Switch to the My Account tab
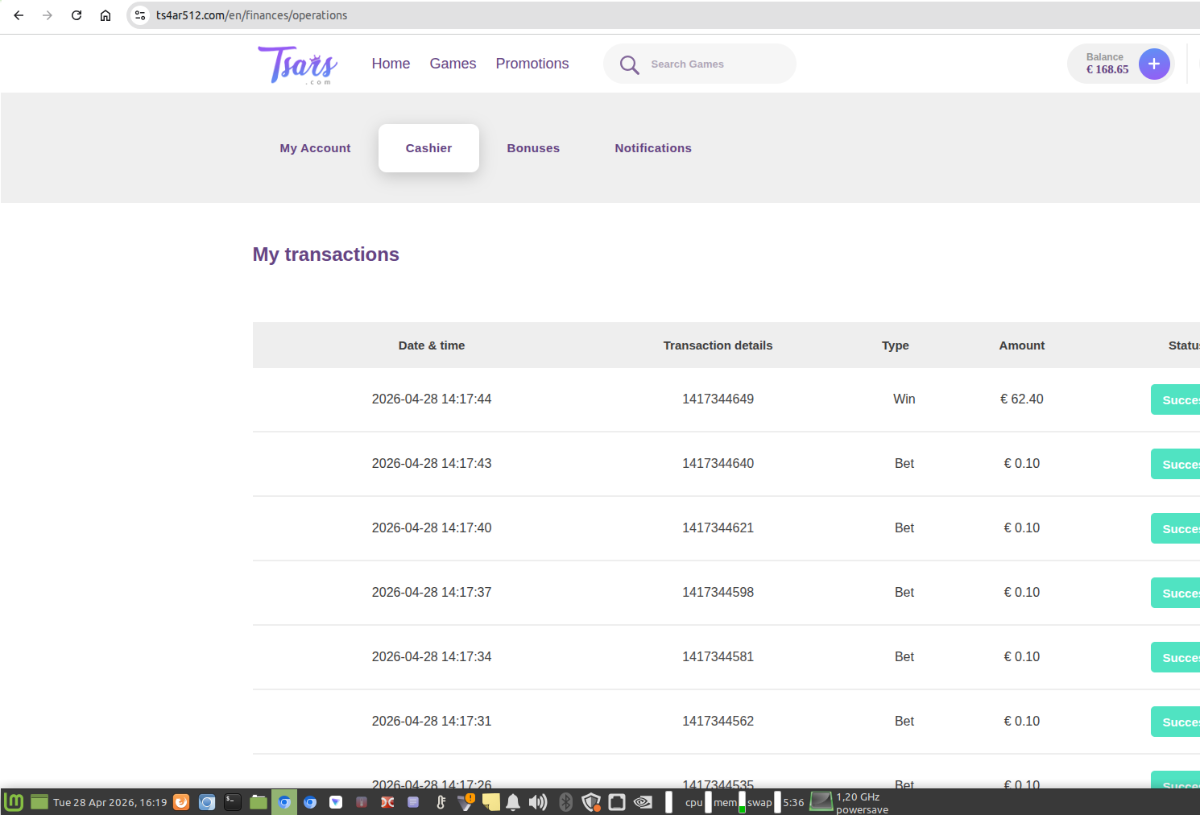The height and width of the screenshot is (815, 1200). [315, 148]
